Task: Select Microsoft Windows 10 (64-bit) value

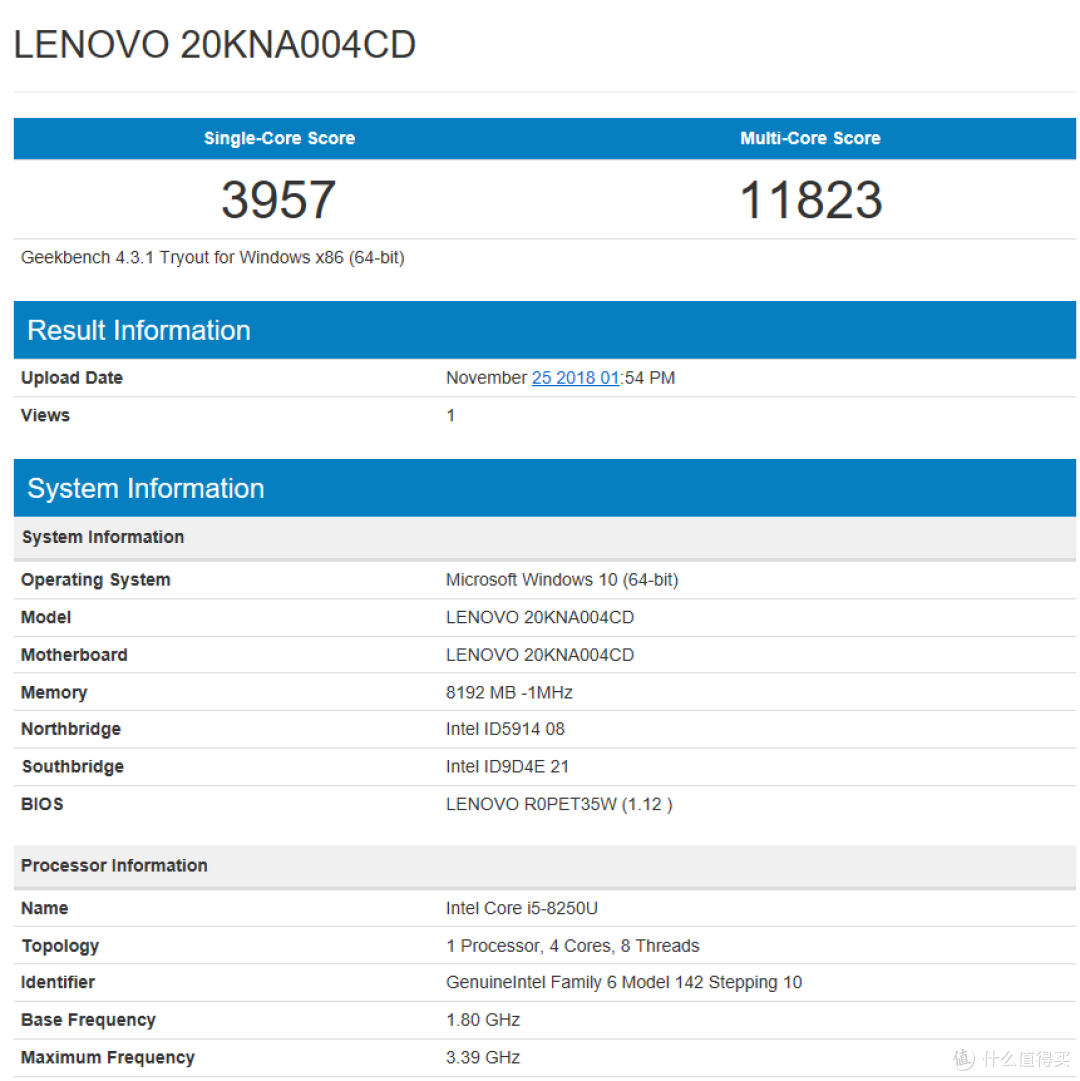Action: click(x=562, y=580)
